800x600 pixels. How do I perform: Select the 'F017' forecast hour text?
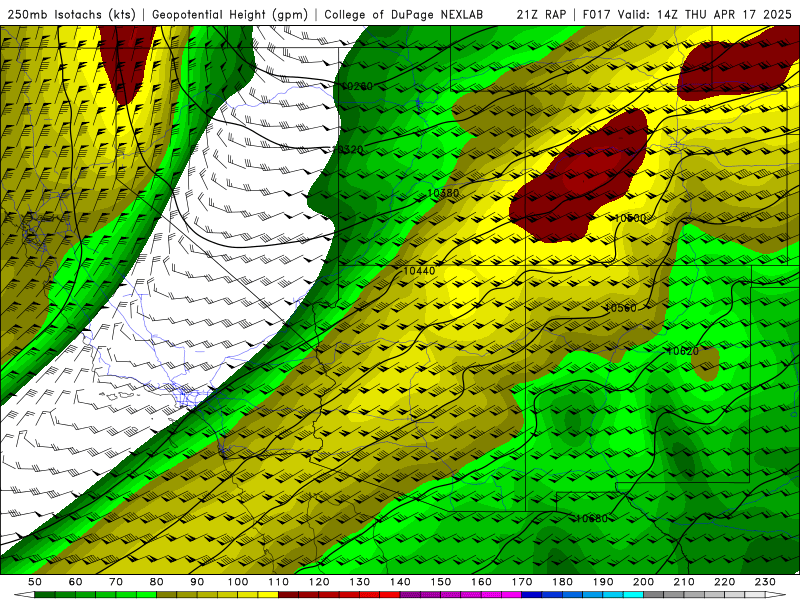pos(597,14)
